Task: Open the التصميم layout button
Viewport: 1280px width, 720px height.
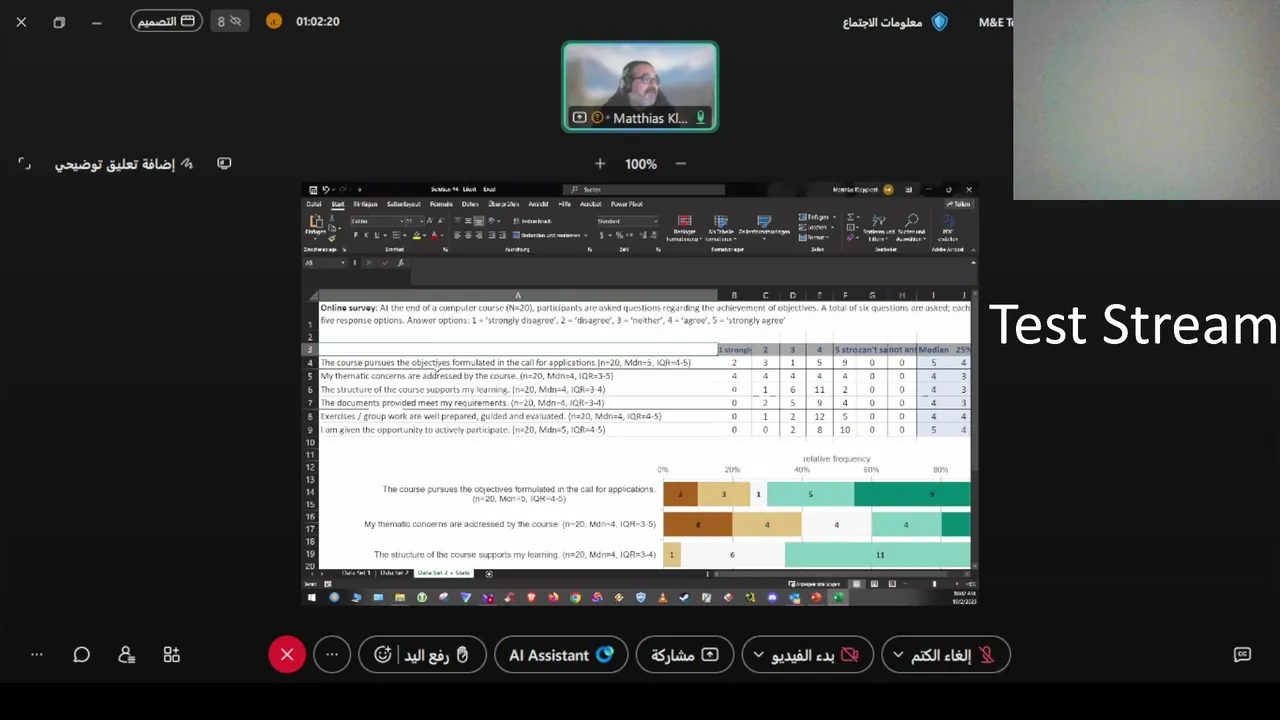Action: pos(166,21)
